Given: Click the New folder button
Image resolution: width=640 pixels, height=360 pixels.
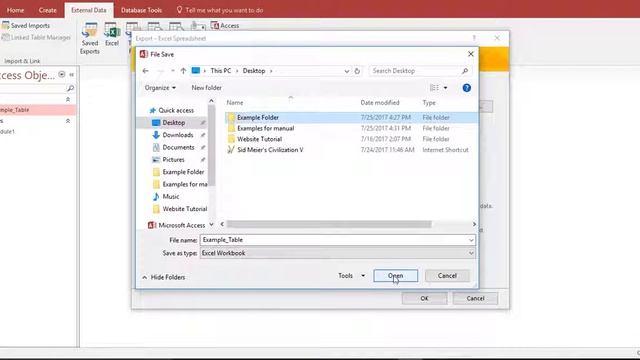Looking at the screenshot, I should tap(207, 88).
